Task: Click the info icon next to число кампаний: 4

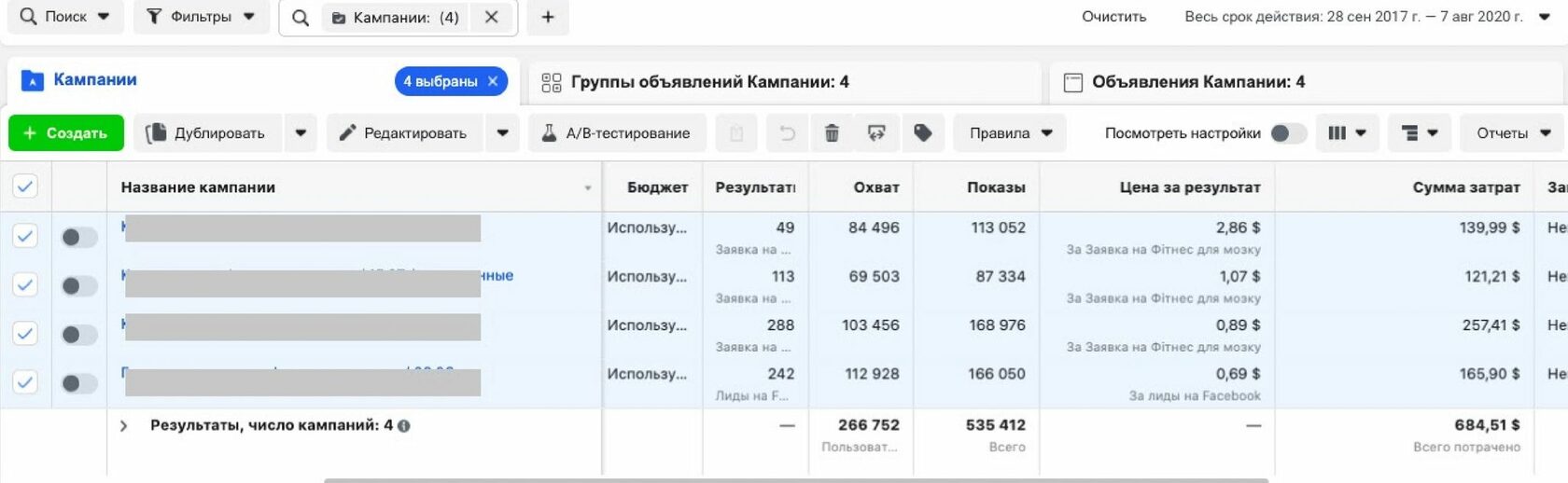Action: 403,426
